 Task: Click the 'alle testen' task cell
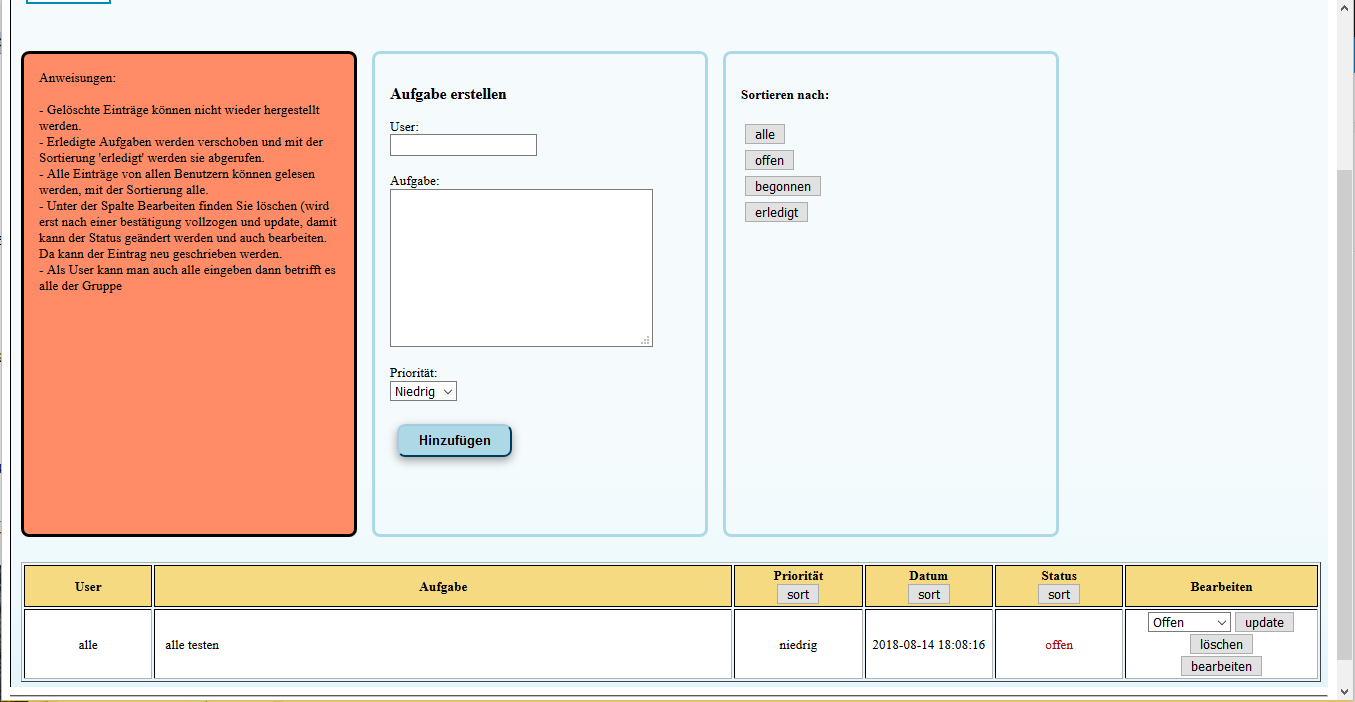pyautogui.click(x=443, y=645)
